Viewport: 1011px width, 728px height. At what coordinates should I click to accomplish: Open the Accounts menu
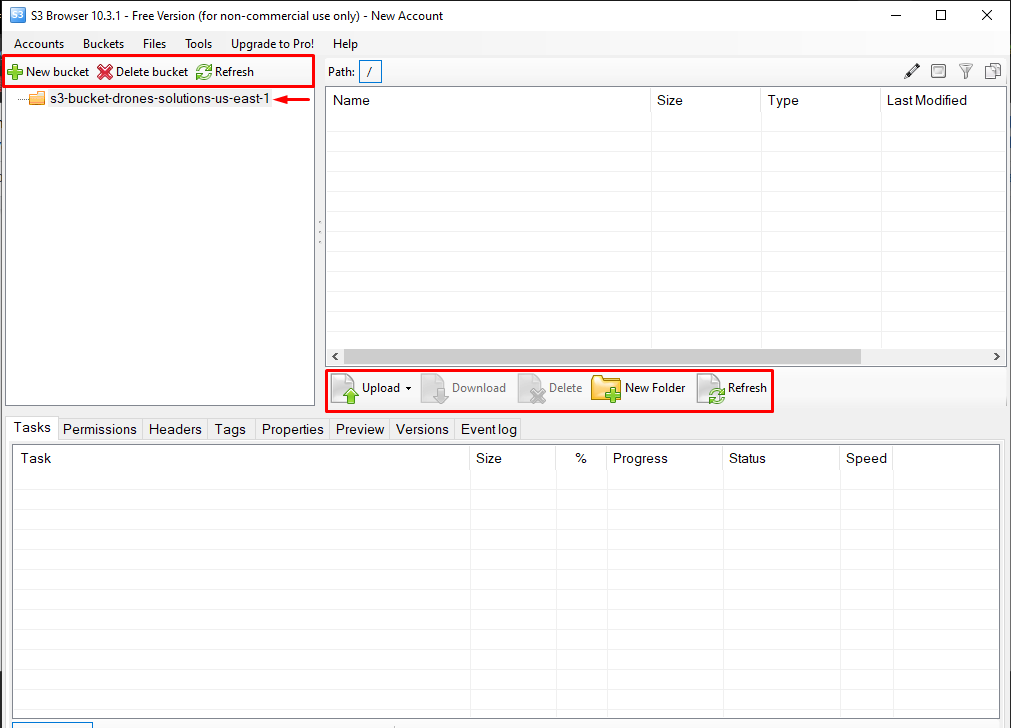39,44
